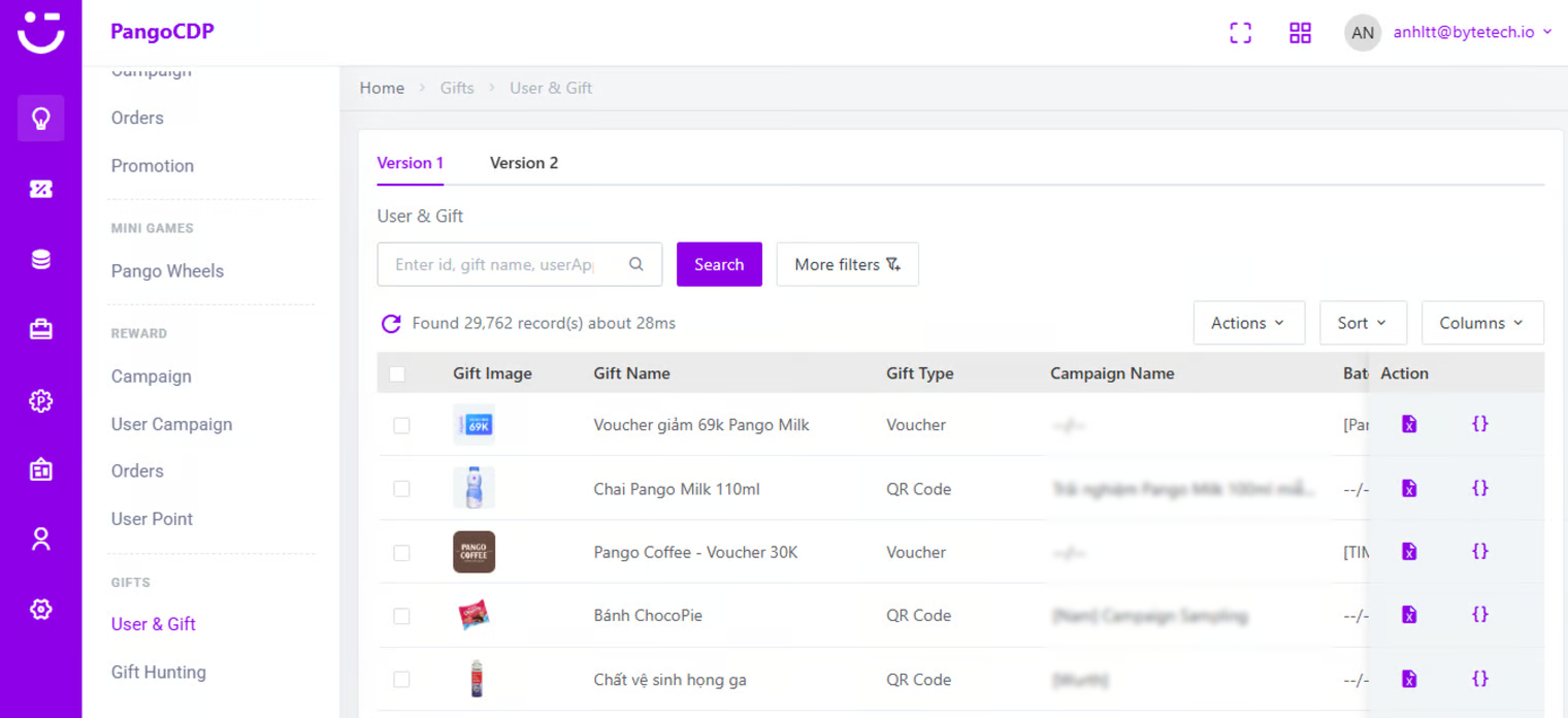Image resolution: width=1568 pixels, height=718 pixels.
Task: Click the Pango smiley logo icon
Action: (x=41, y=32)
